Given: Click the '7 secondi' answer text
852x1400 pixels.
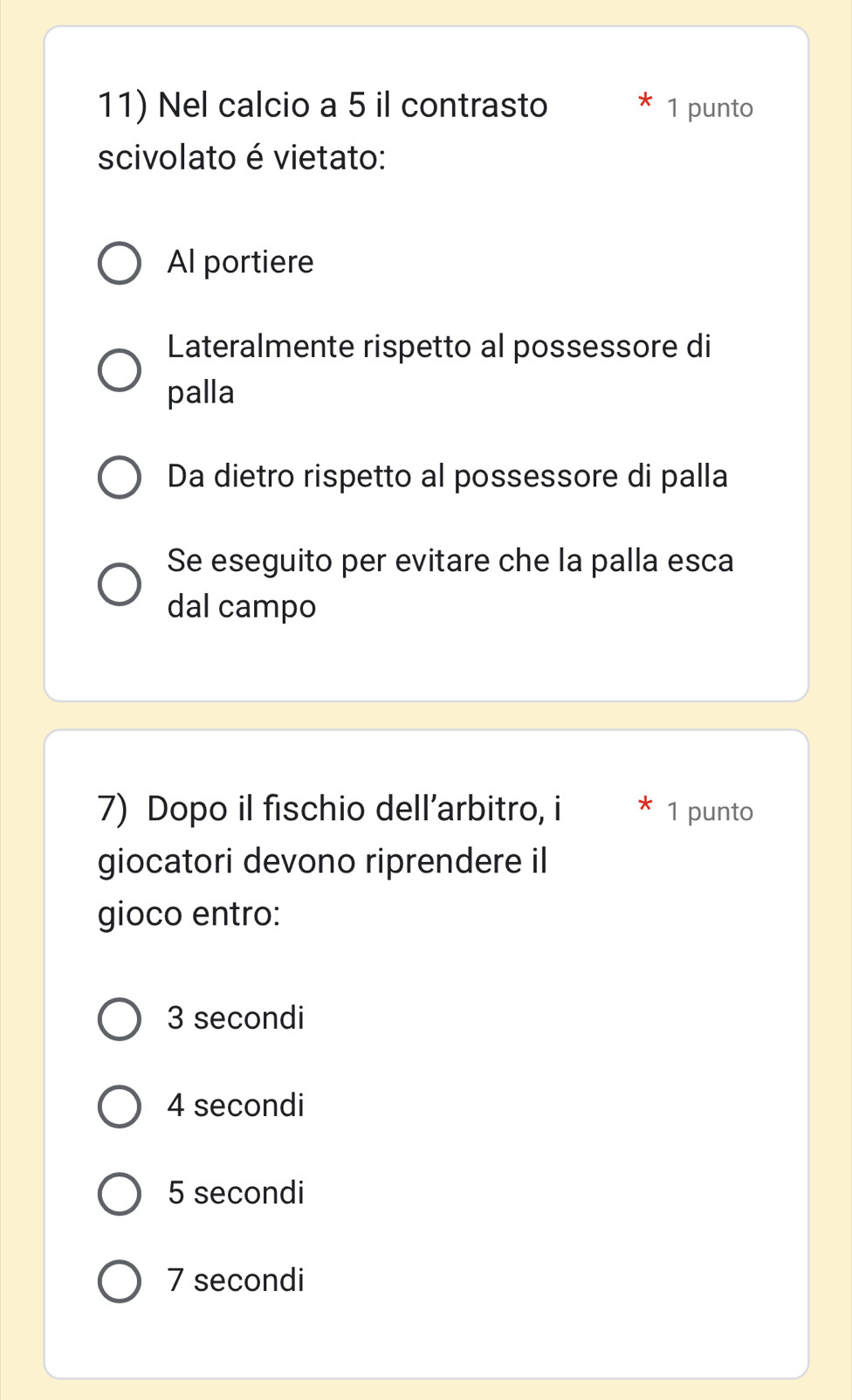Looking at the screenshot, I should [x=236, y=1280].
